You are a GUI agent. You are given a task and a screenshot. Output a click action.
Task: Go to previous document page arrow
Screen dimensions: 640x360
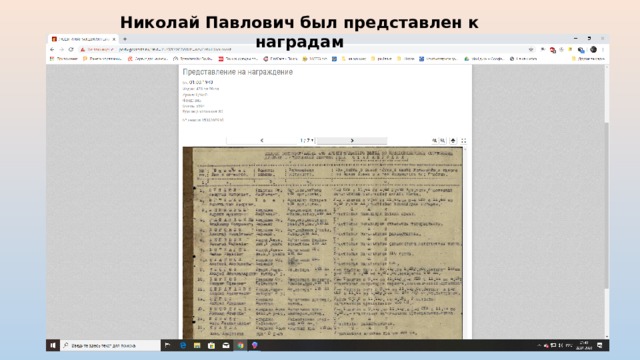click(x=262, y=140)
